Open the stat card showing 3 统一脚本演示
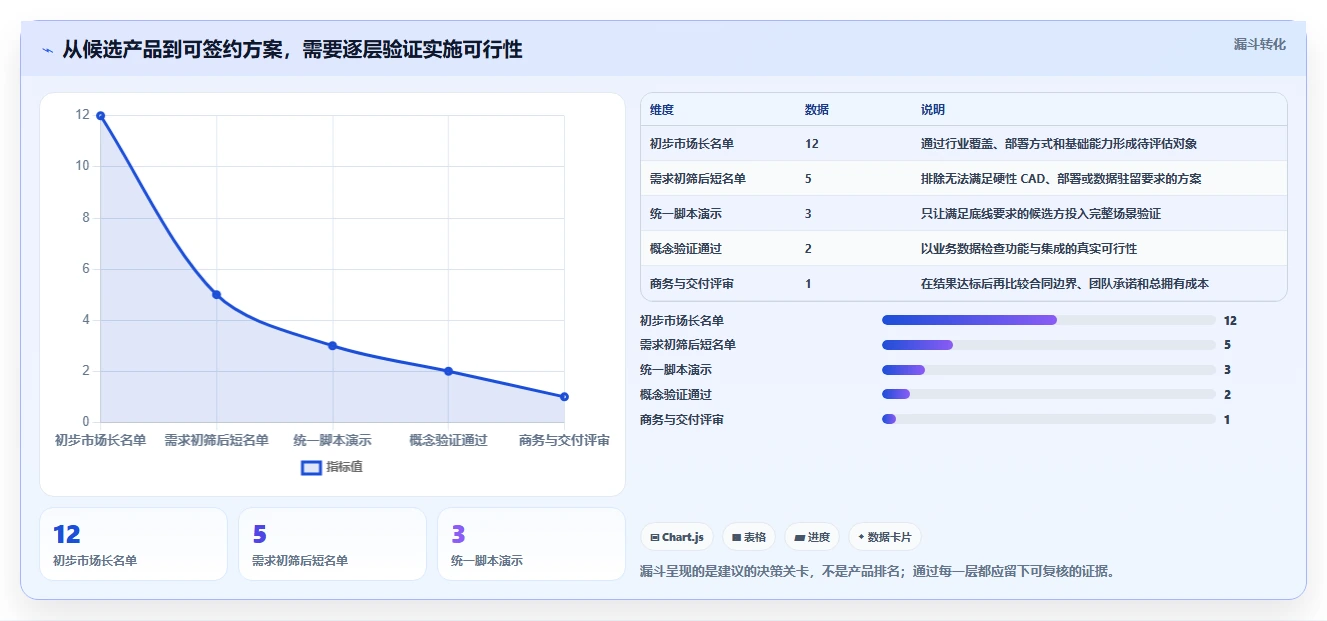 tap(531, 544)
